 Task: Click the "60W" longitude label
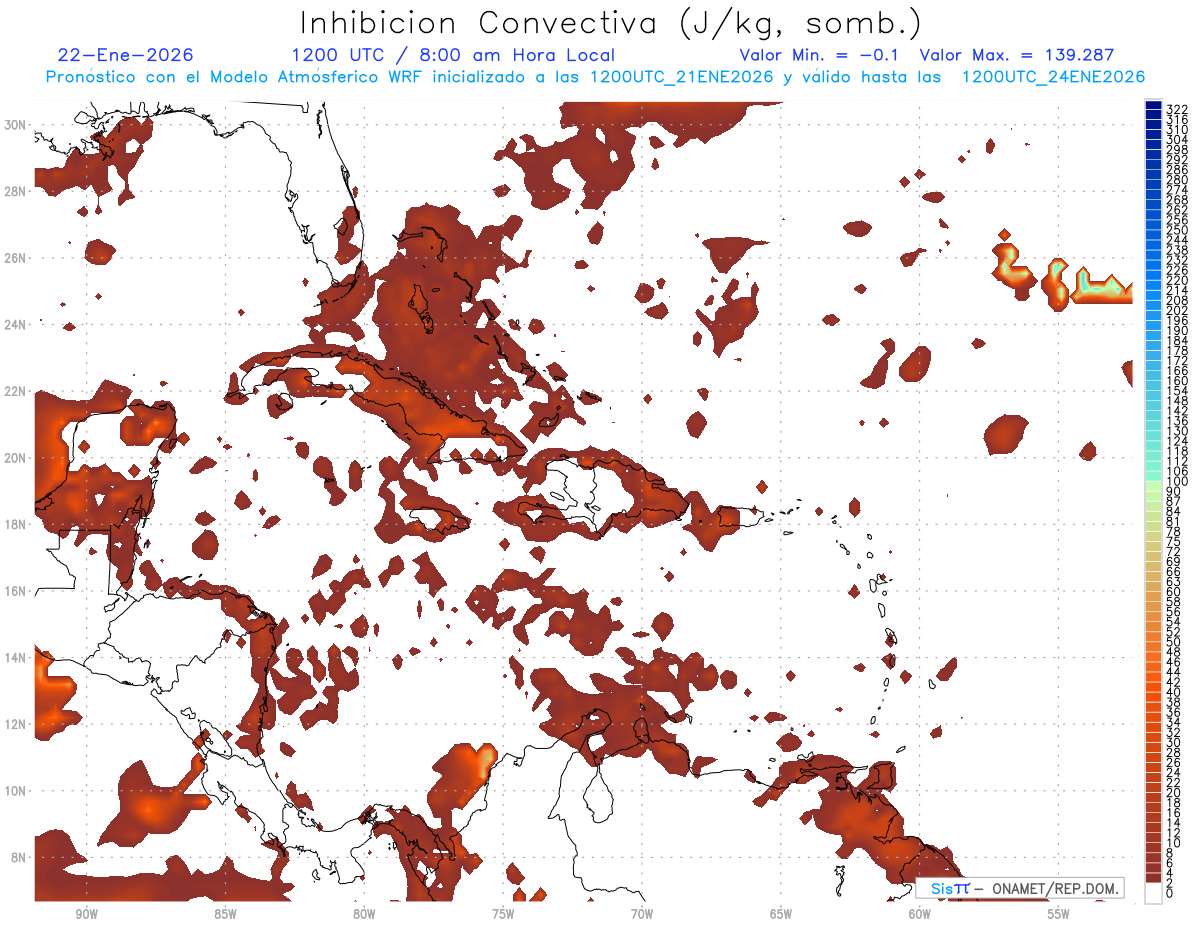point(920,914)
